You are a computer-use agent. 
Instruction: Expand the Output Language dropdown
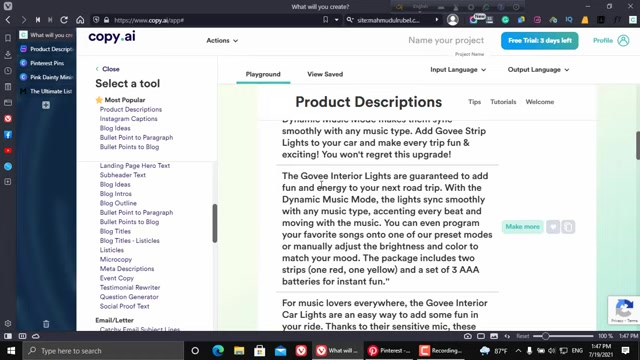(x=538, y=70)
